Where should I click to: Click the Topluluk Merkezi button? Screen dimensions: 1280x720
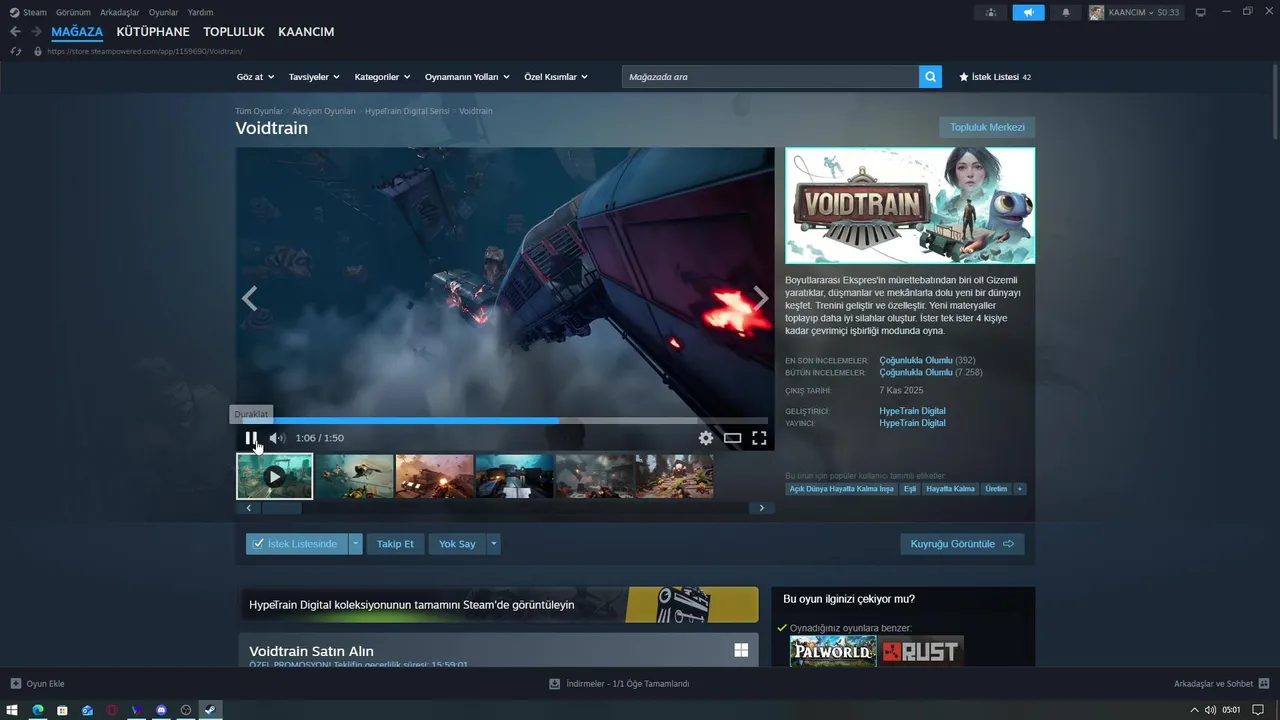tap(987, 127)
